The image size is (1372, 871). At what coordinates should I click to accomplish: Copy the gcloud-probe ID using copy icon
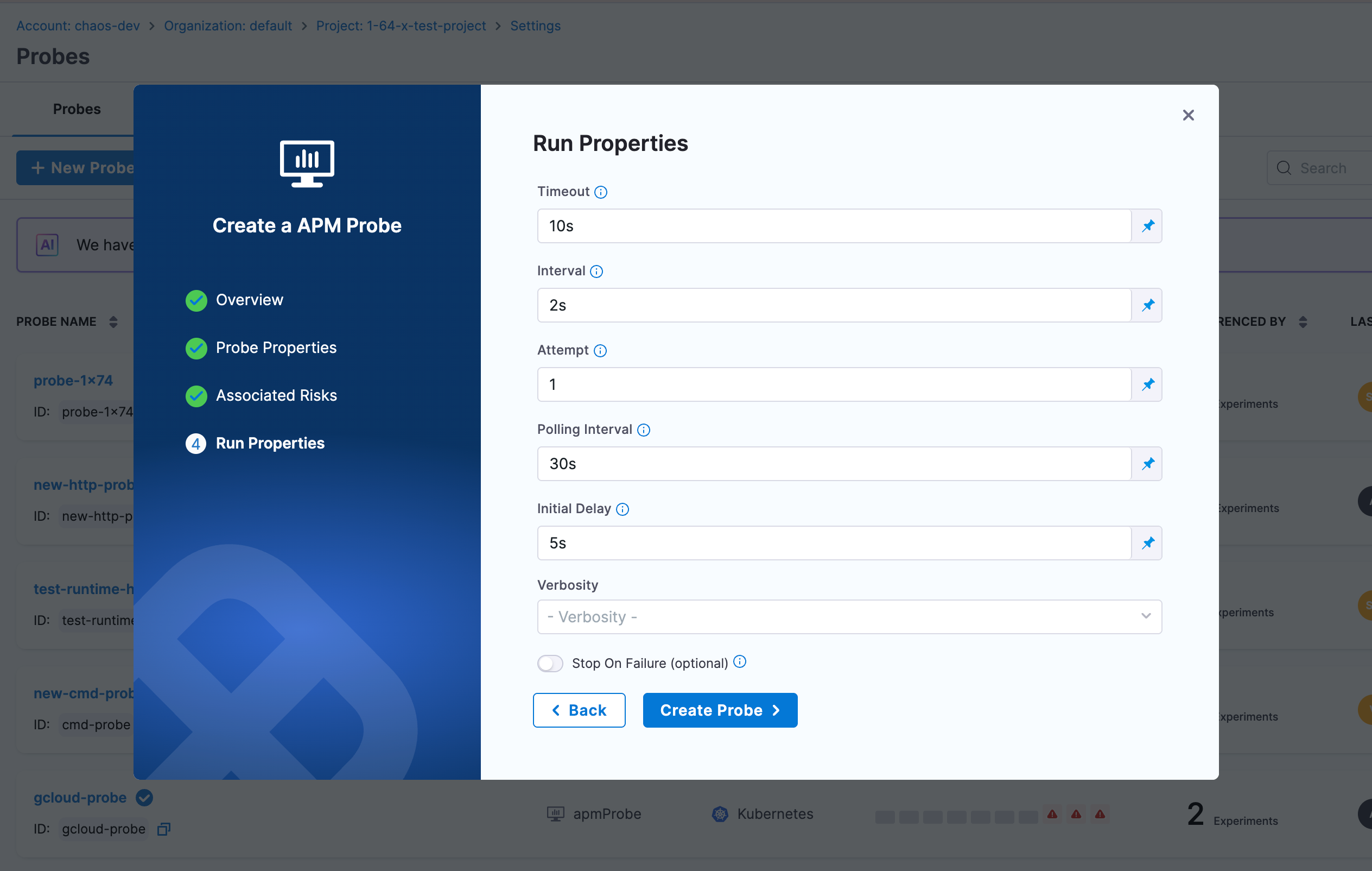(163, 829)
